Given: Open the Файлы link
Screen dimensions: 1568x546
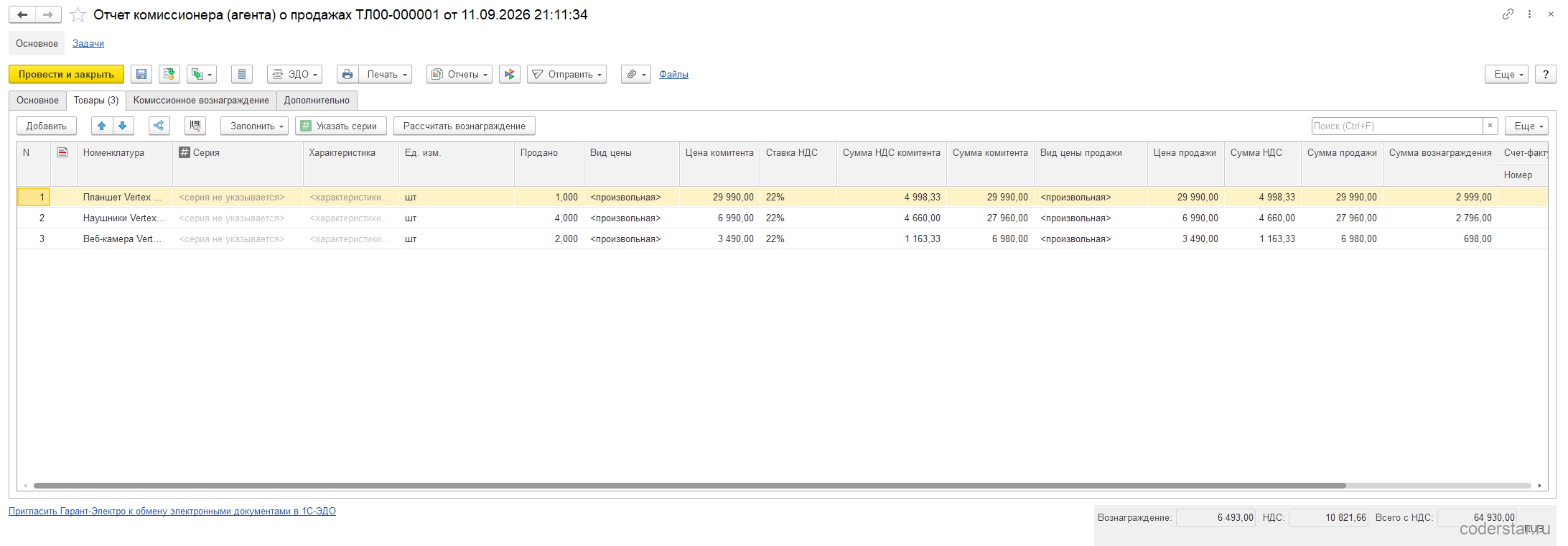Looking at the screenshot, I should click(x=673, y=74).
